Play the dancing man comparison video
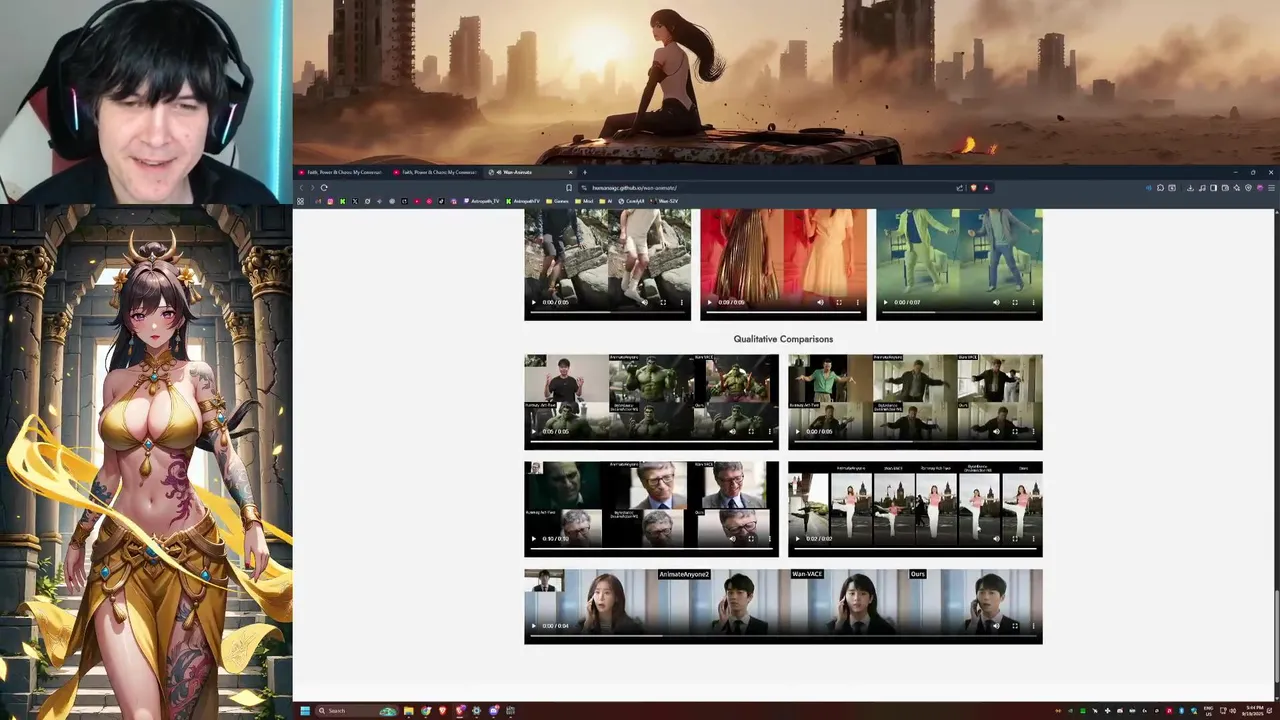Image resolution: width=1280 pixels, height=720 pixels. 797,431
